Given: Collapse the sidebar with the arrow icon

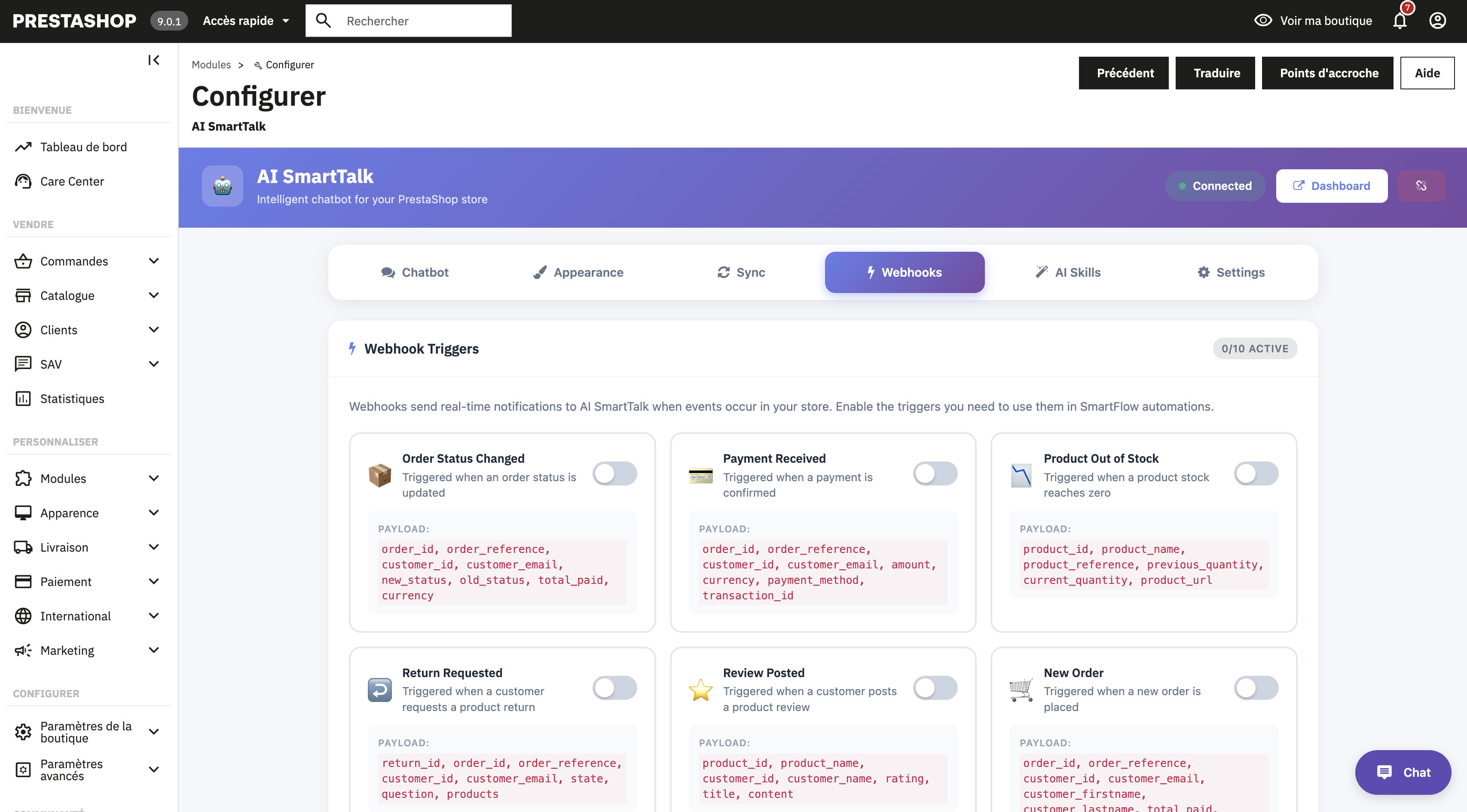Looking at the screenshot, I should pyautogui.click(x=153, y=60).
